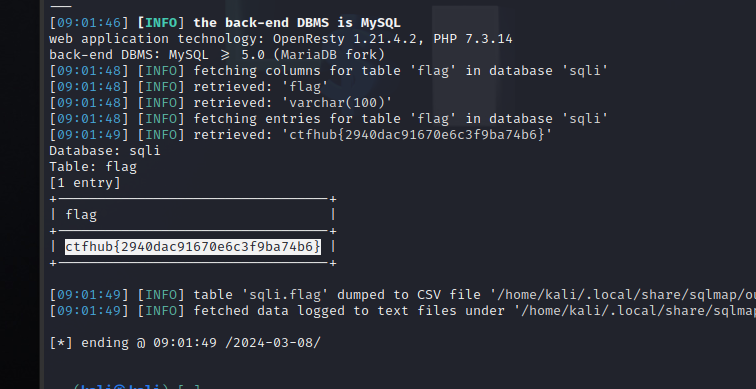Click the 'flag' column header in results table
The width and height of the screenshot is (756, 389).
[x=81, y=215]
